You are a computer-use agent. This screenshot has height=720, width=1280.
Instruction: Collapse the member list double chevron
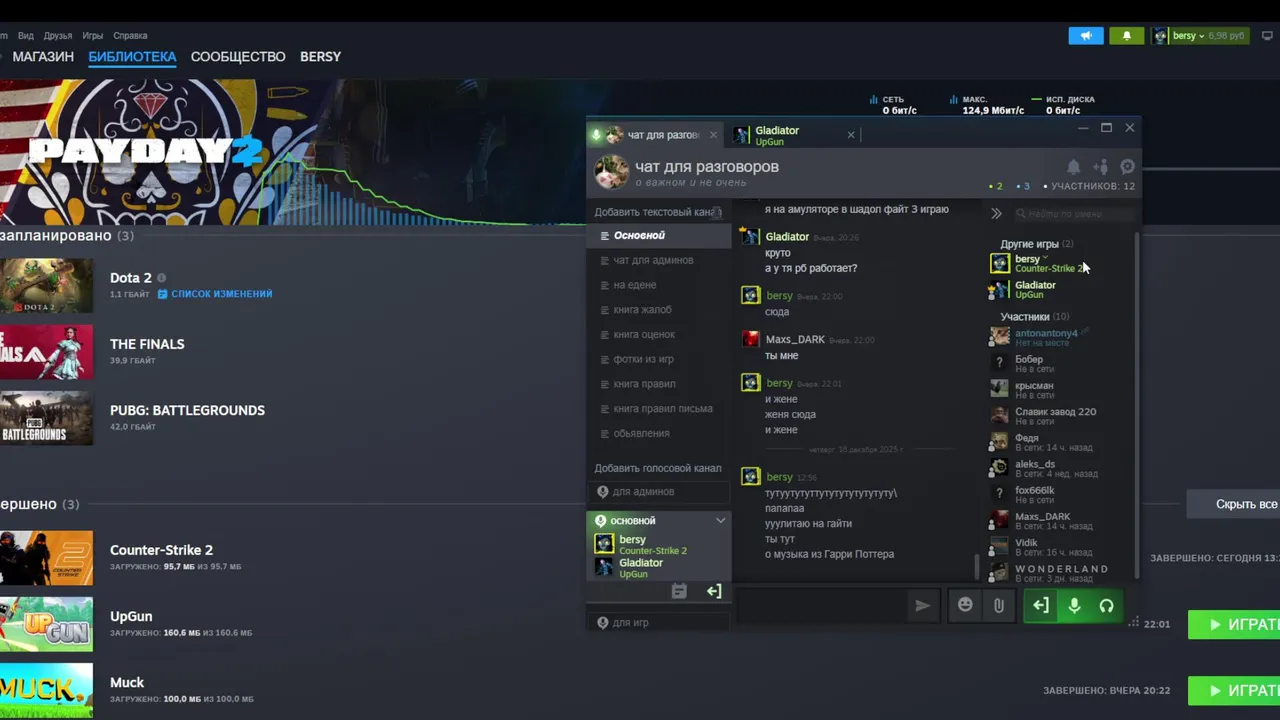coord(996,213)
